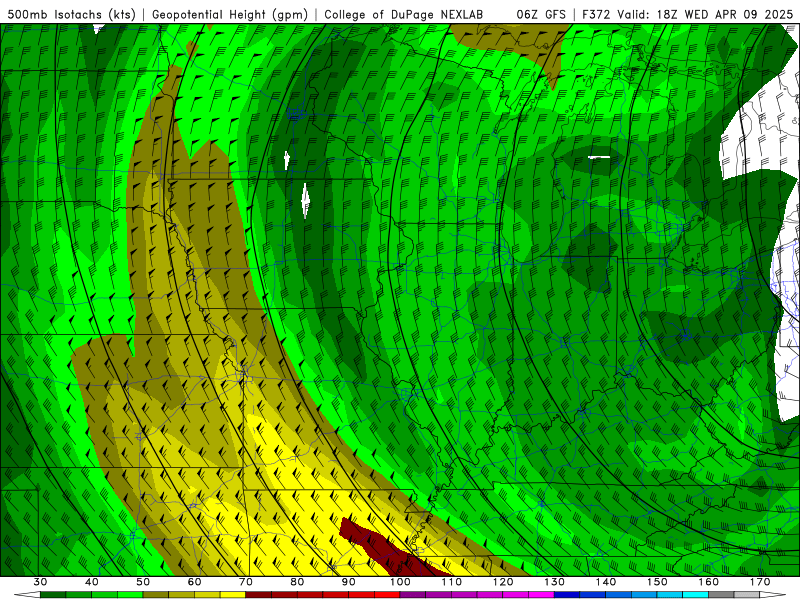
Task: Click the legend value 120
Action: pos(503,582)
